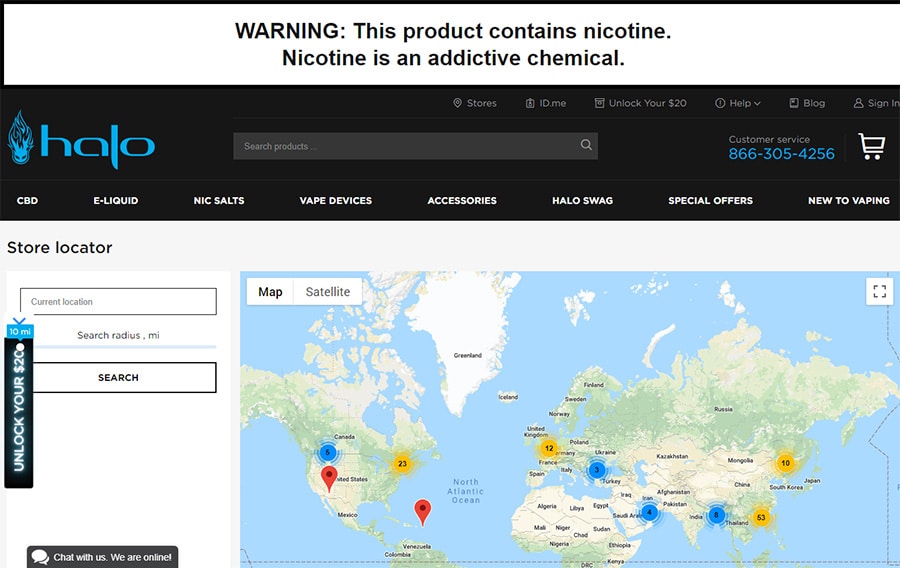Viewport: 900px width, 568px height.
Task: Open the yellow cluster marked 23
Action: pos(402,464)
